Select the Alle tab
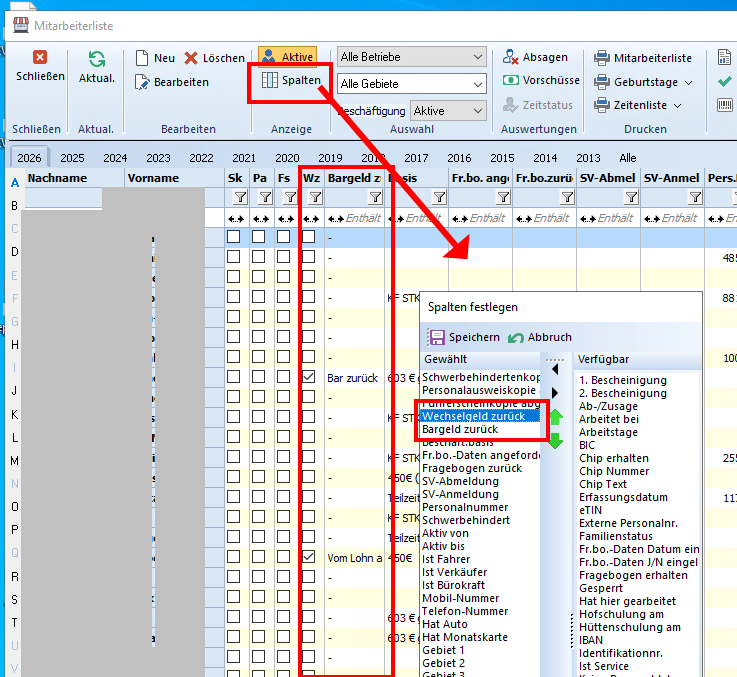 pos(628,158)
